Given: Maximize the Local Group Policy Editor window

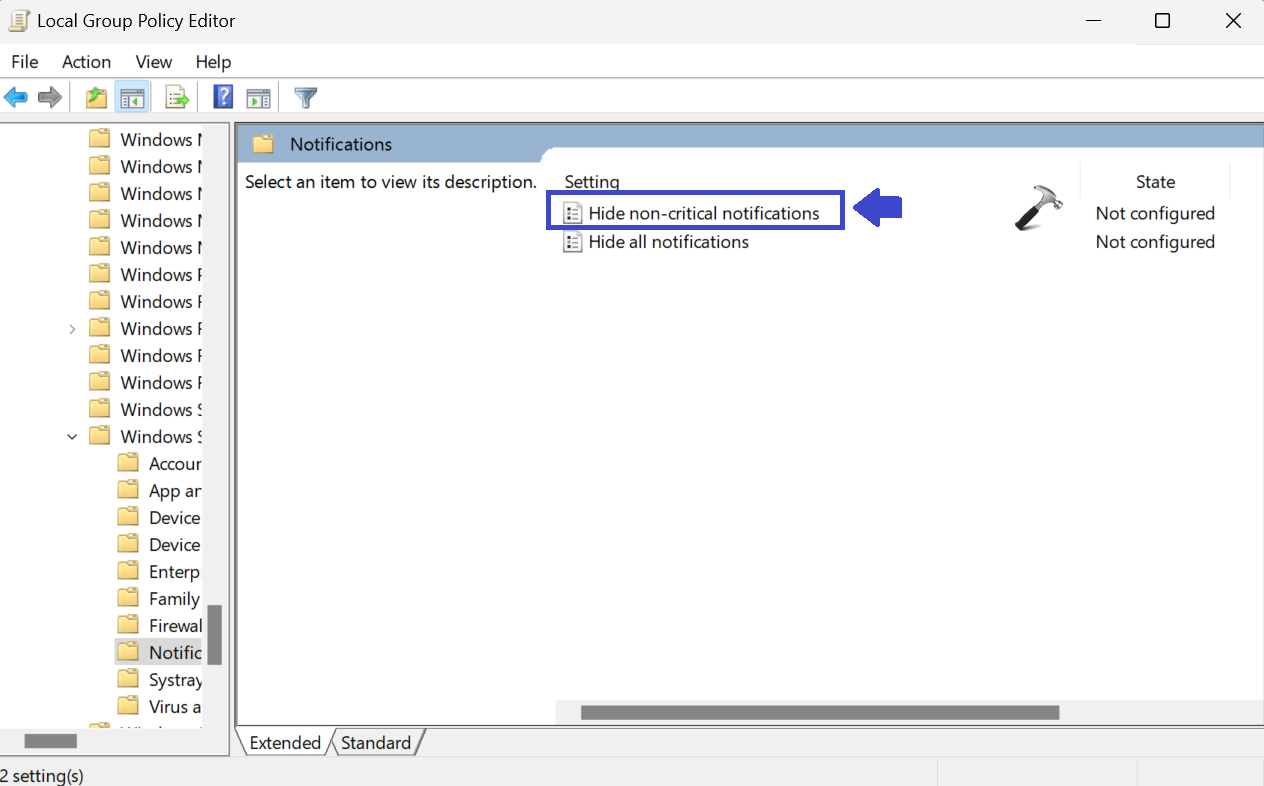Looking at the screenshot, I should (1162, 21).
